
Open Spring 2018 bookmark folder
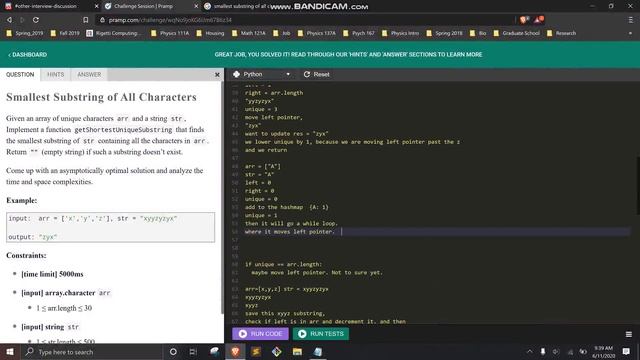tap(444, 33)
